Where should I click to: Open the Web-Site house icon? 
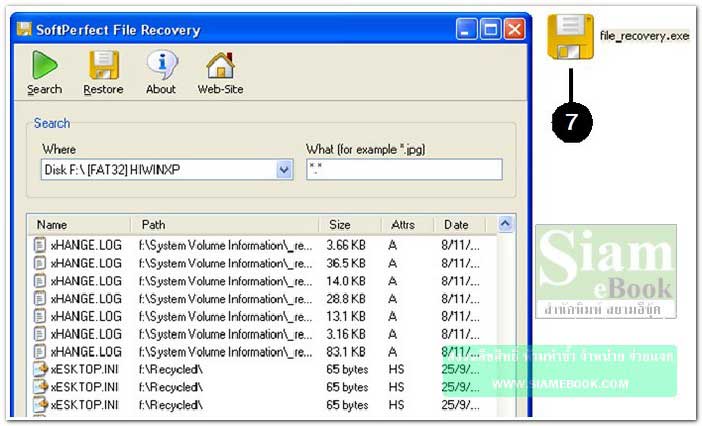[x=220, y=65]
